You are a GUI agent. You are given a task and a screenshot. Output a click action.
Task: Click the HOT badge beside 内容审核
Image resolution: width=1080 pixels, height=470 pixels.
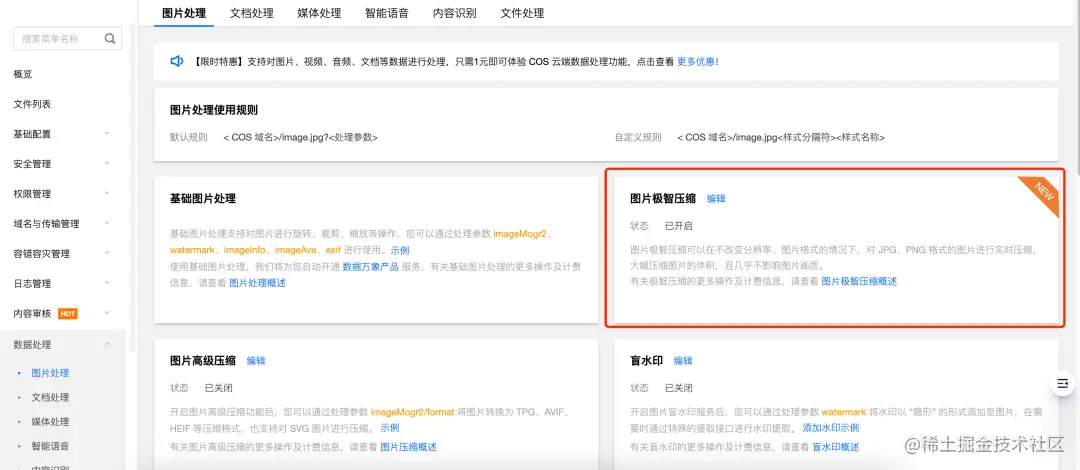tap(68, 314)
